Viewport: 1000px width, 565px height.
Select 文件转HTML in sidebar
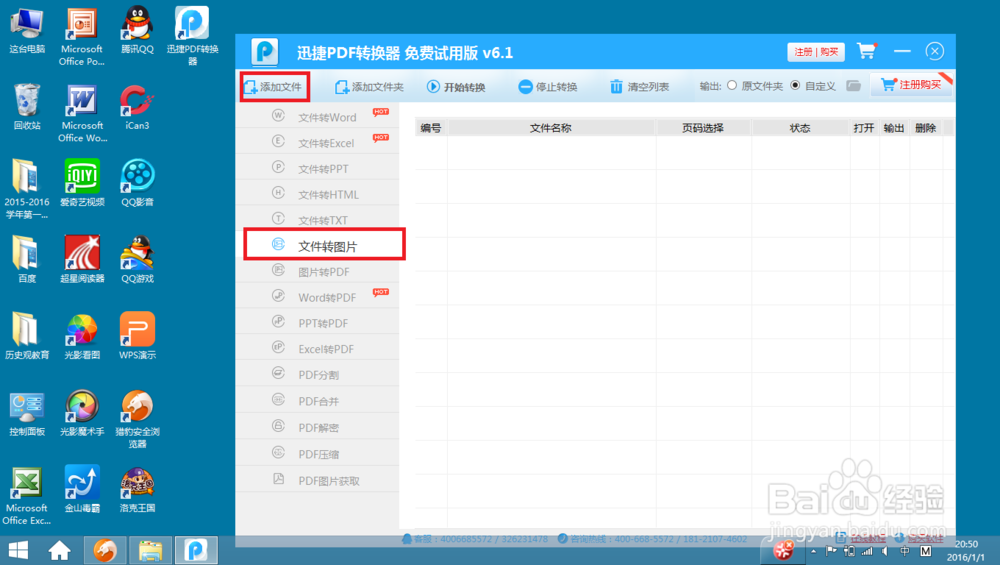318,194
